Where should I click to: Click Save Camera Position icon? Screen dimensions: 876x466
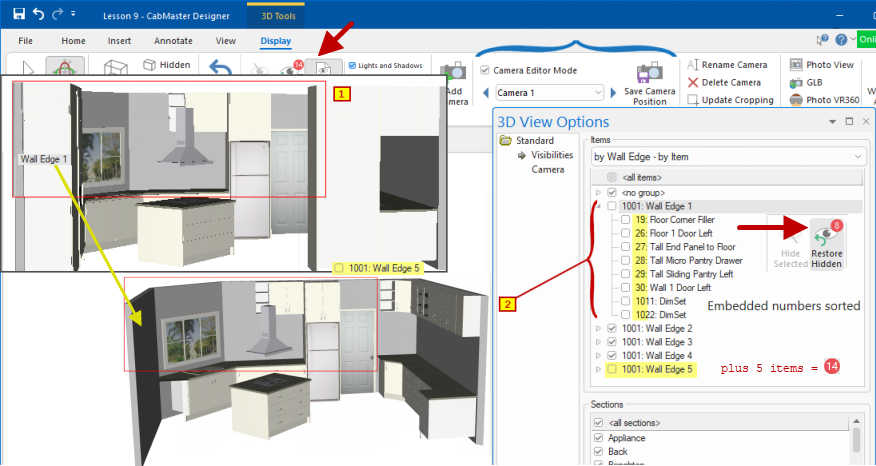tap(651, 72)
